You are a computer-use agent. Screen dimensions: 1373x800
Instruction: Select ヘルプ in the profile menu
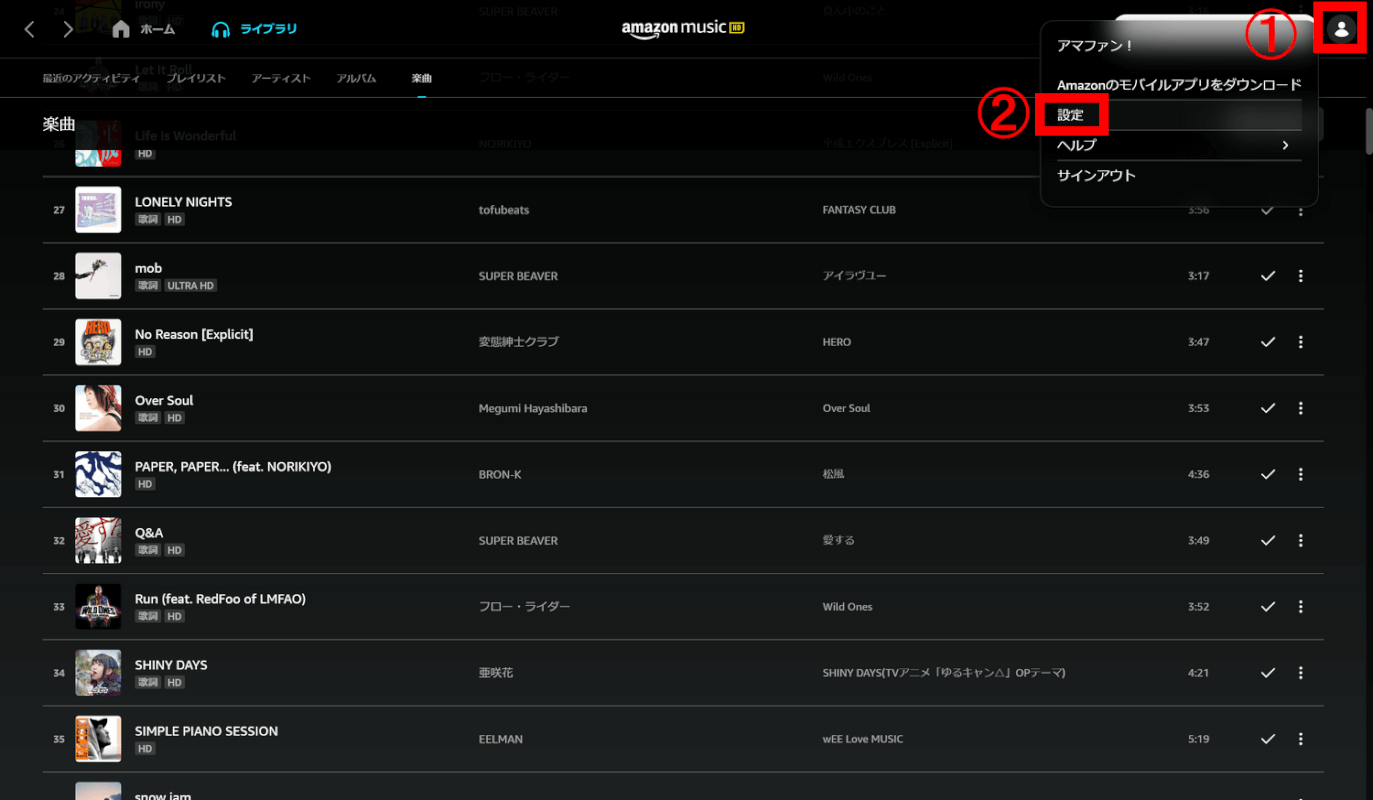1077,145
